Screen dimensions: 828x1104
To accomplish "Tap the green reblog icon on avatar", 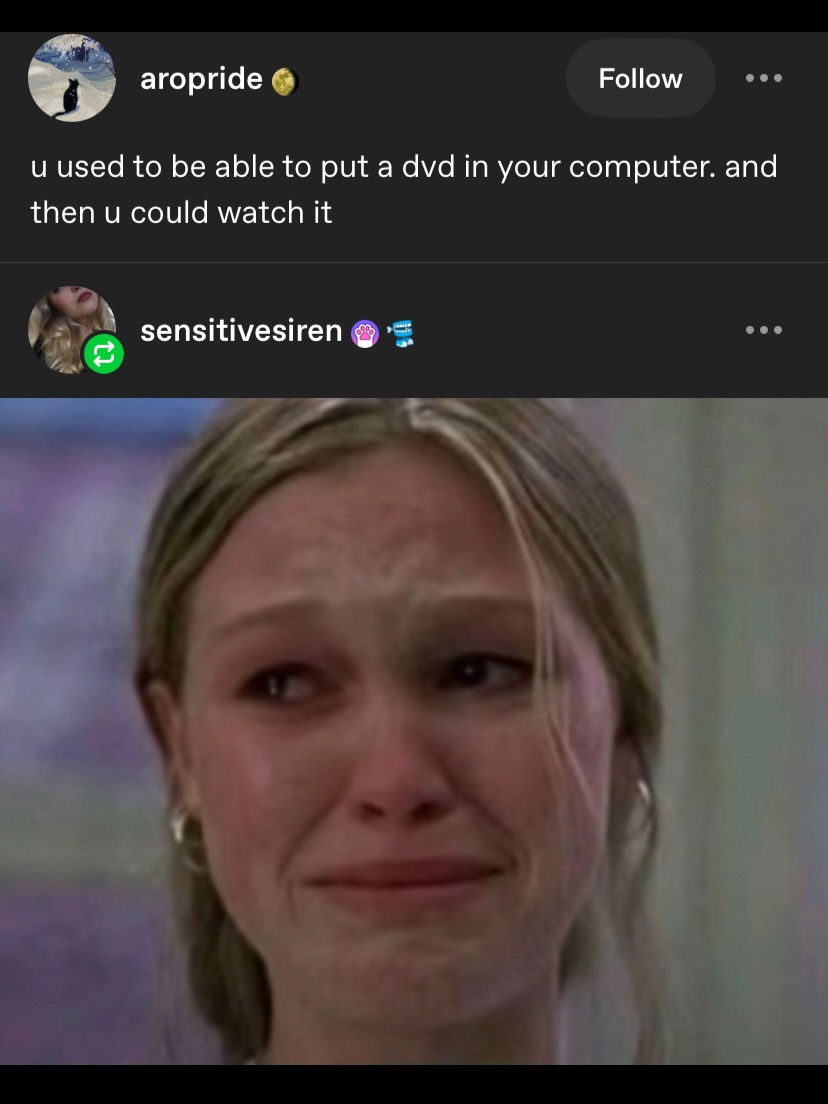I will (104, 353).
